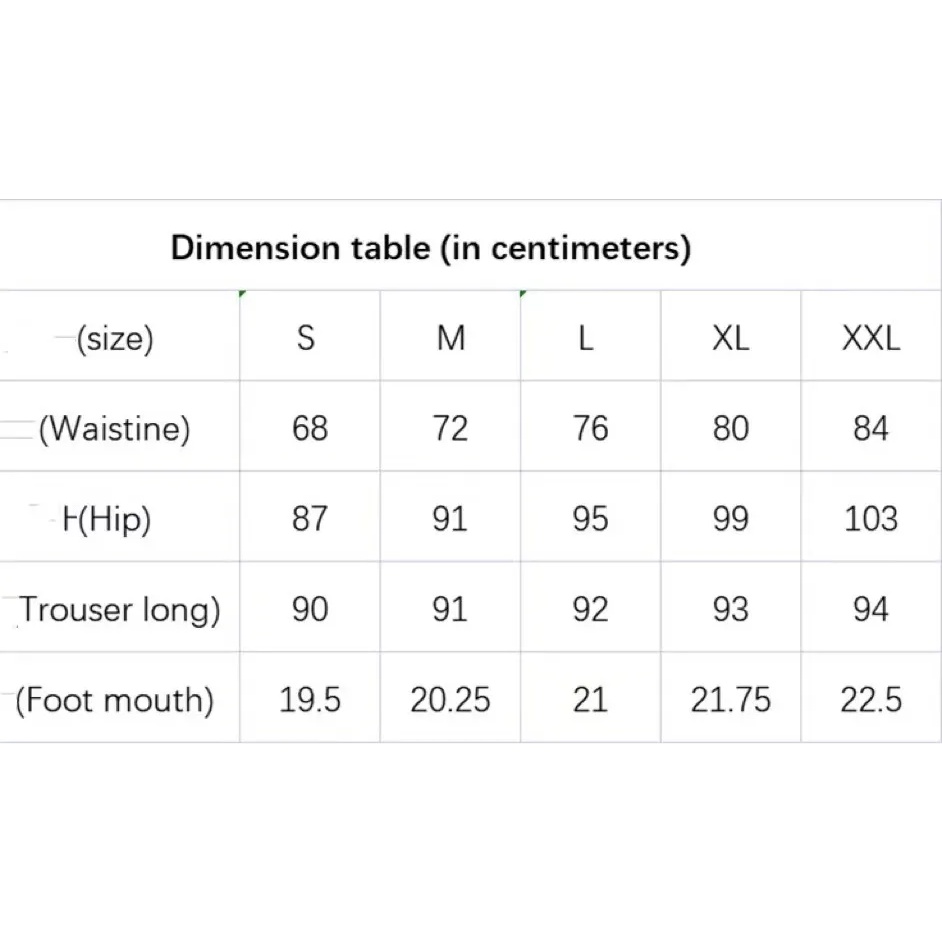Select the foot mouth 22.5 cell
This screenshot has width=942, height=942.
[871, 699]
